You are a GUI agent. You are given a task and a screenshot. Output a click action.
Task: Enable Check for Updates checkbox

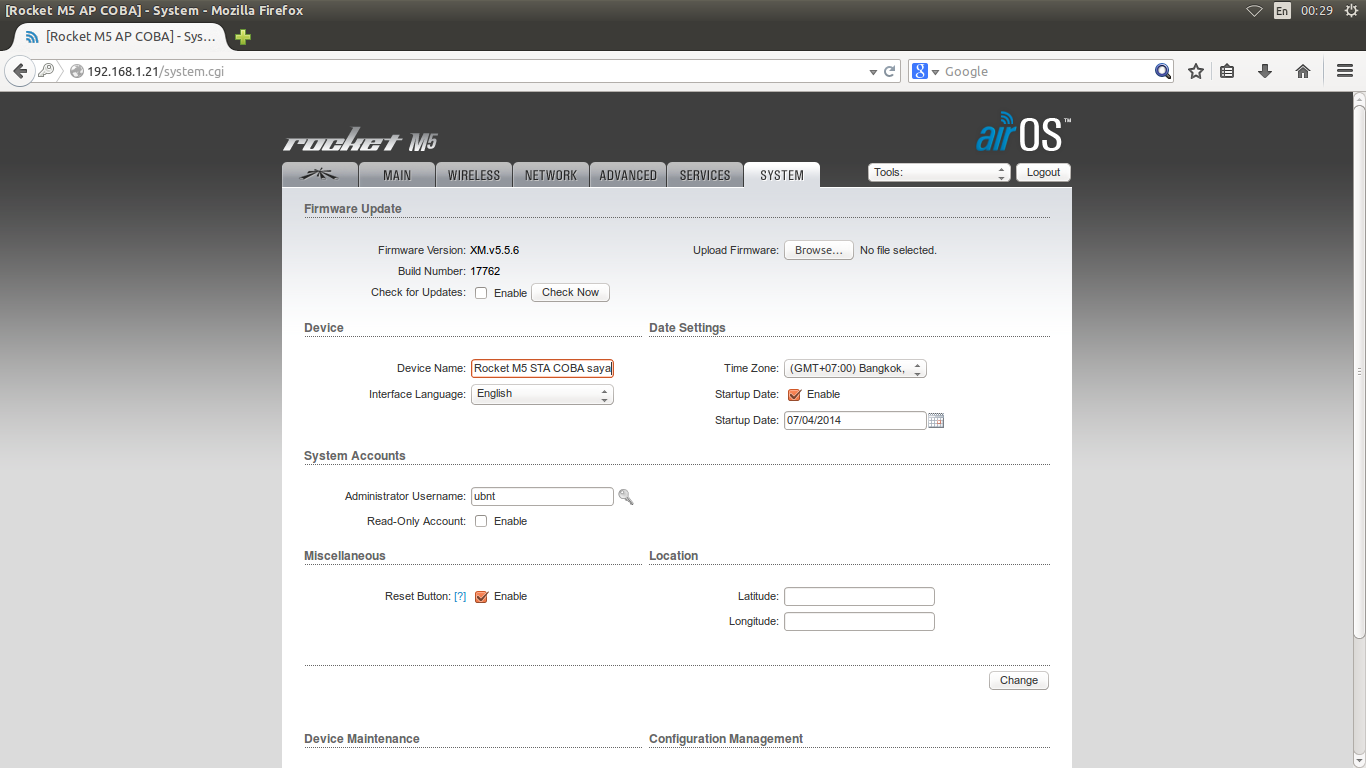pyautogui.click(x=481, y=293)
